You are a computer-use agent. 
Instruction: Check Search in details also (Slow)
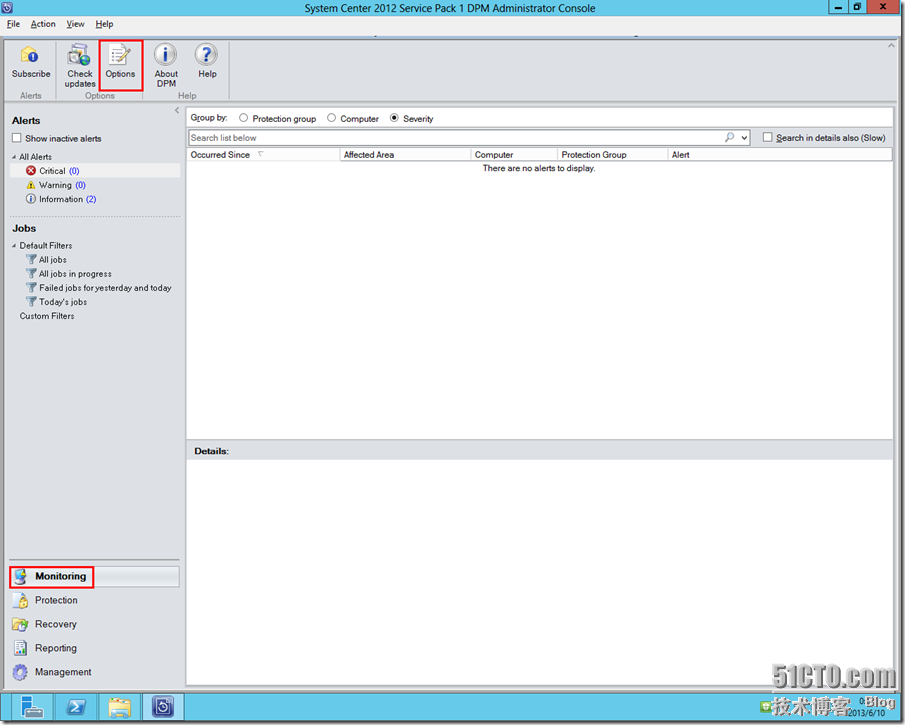coord(768,137)
